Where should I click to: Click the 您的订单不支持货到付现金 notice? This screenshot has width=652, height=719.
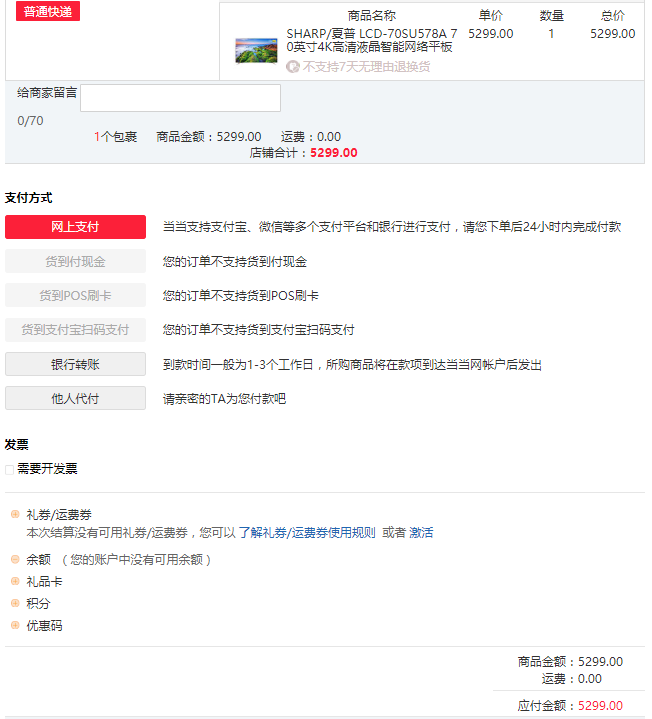tap(235, 262)
